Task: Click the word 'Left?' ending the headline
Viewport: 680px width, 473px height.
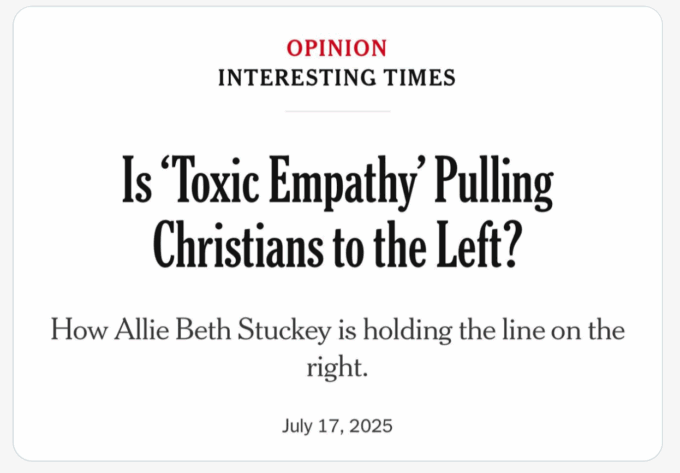Action: tap(477, 244)
